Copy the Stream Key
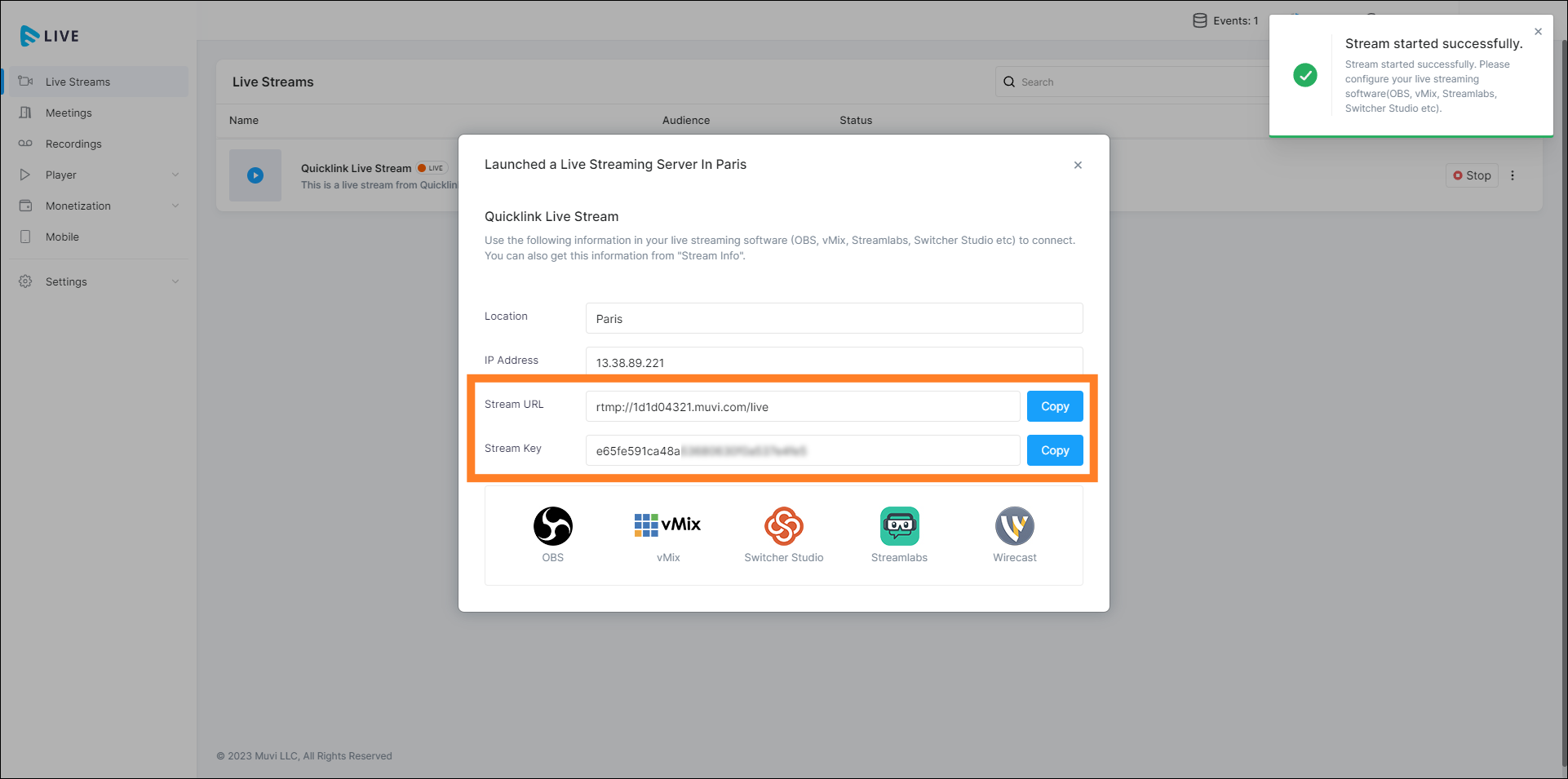The width and height of the screenshot is (1568, 779). [1054, 450]
